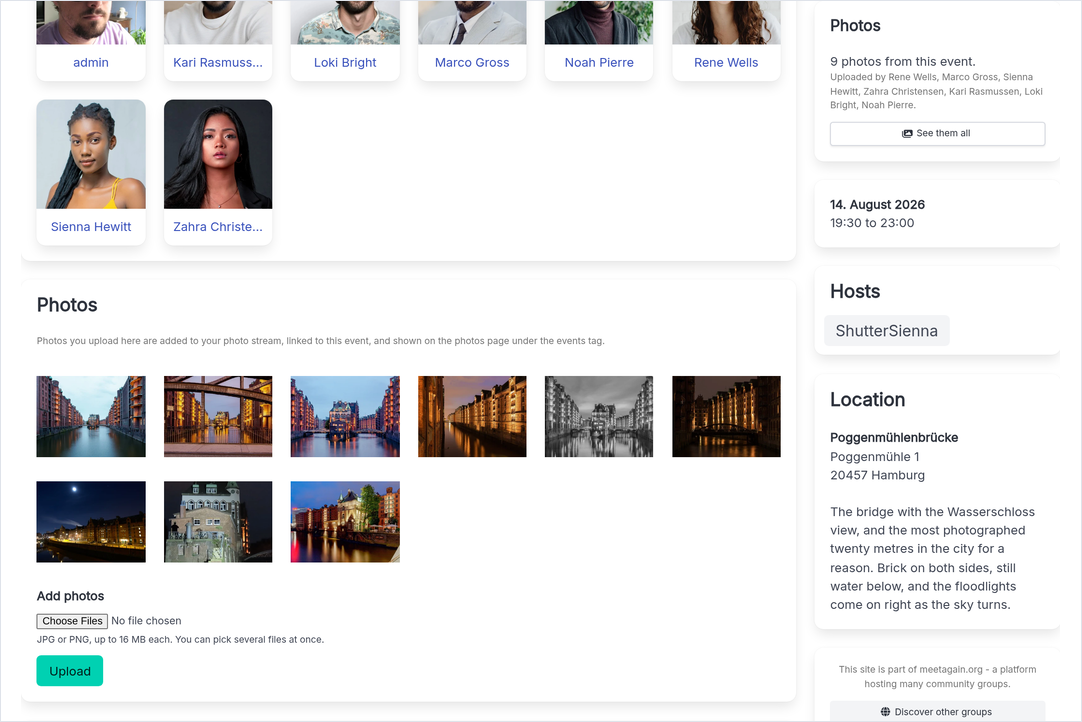Open Sienna Hewitt's profile link
1082x722 pixels.
pos(90,226)
